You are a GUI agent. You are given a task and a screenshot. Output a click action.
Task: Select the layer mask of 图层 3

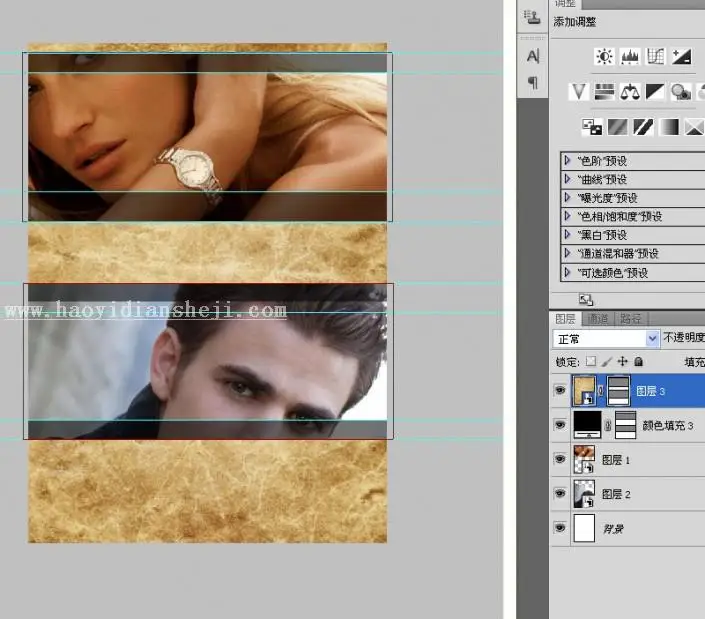pyautogui.click(x=618, y=390)
